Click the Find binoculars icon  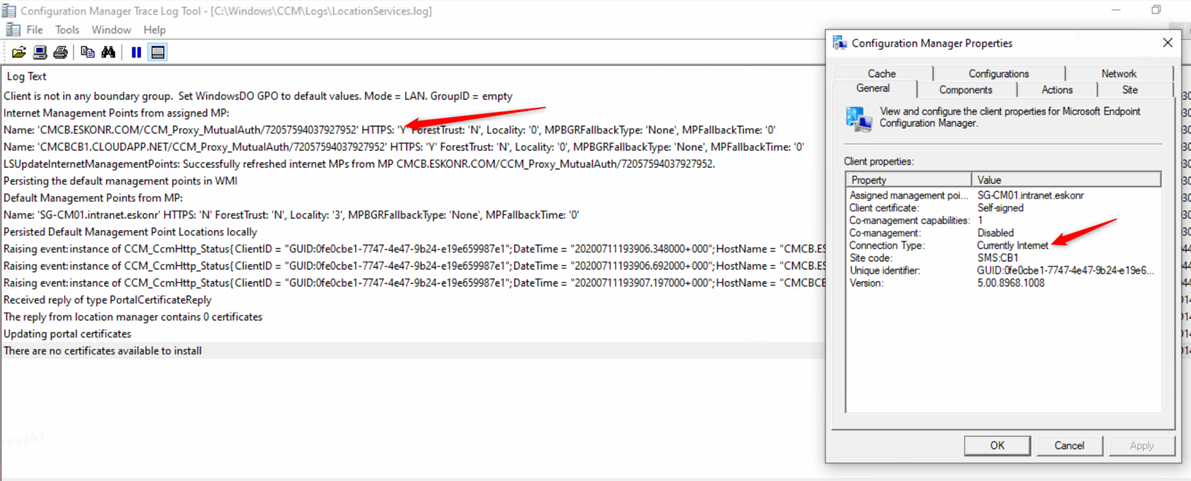(x=108, y=52)
